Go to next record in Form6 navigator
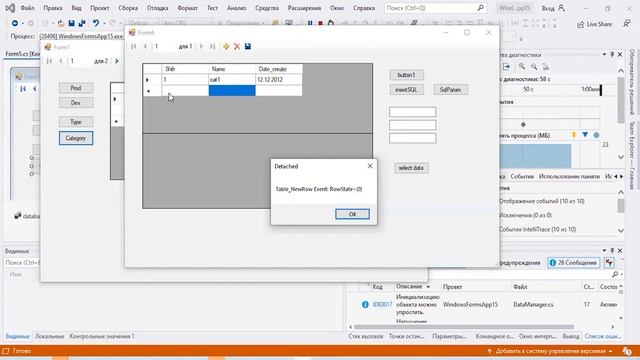 (201, 47)
